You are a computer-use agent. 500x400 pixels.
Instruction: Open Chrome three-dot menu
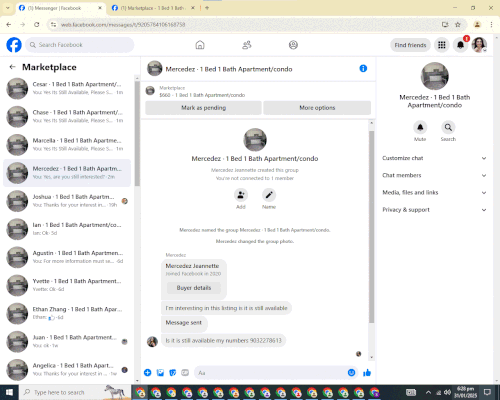491,24
